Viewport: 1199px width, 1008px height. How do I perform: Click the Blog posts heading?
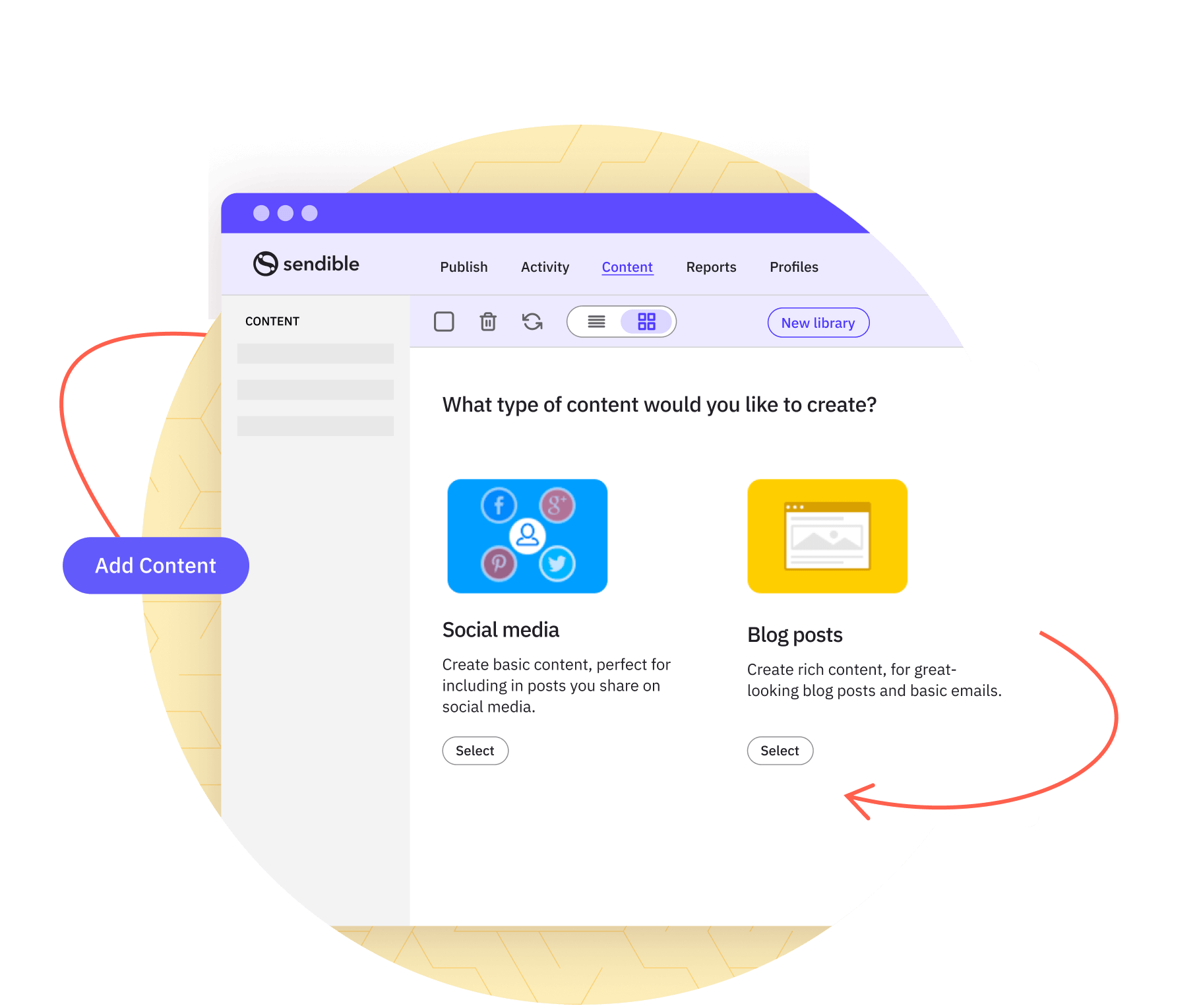(795, 635)
